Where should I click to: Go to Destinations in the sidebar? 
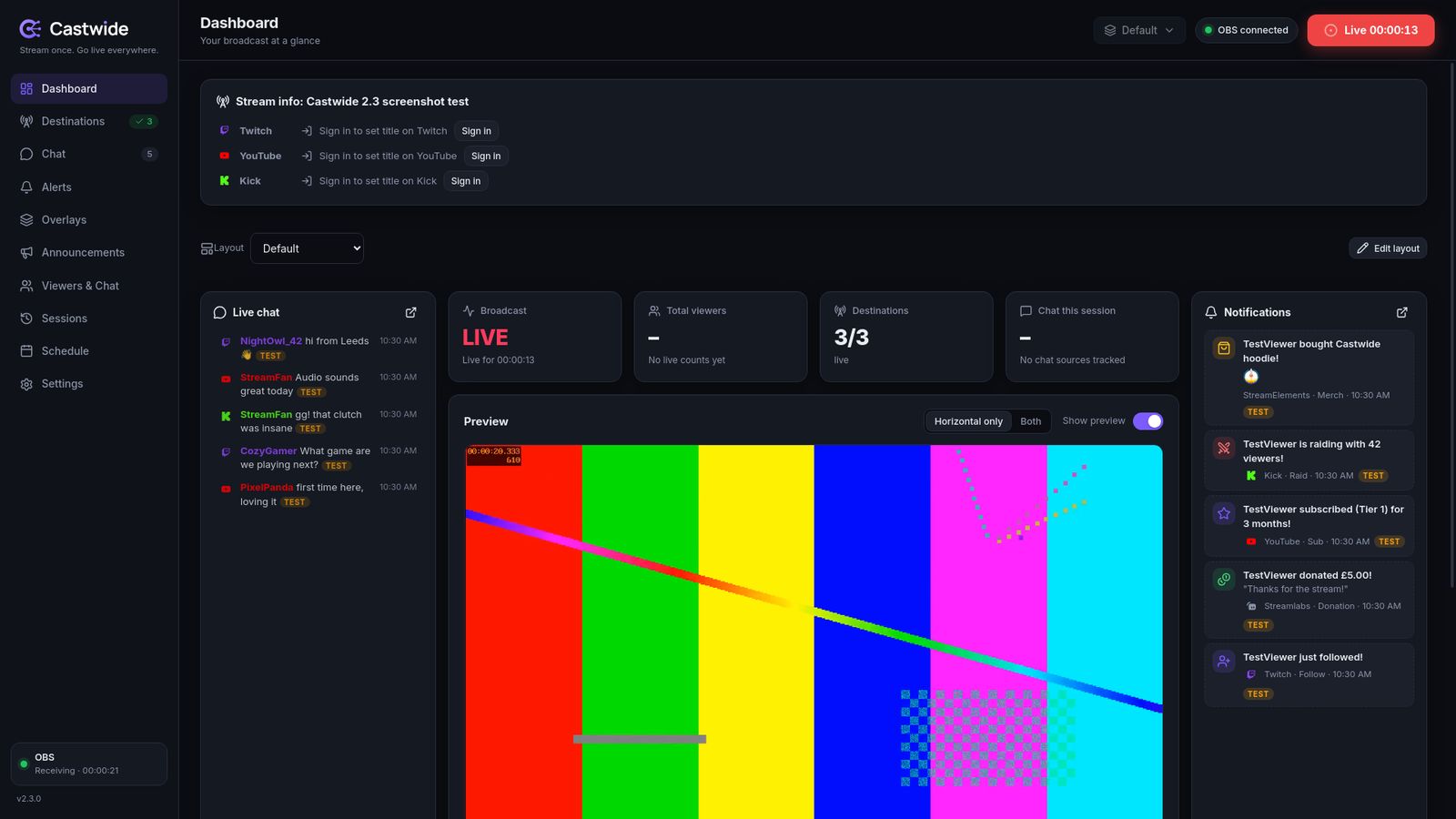(89, 121)
